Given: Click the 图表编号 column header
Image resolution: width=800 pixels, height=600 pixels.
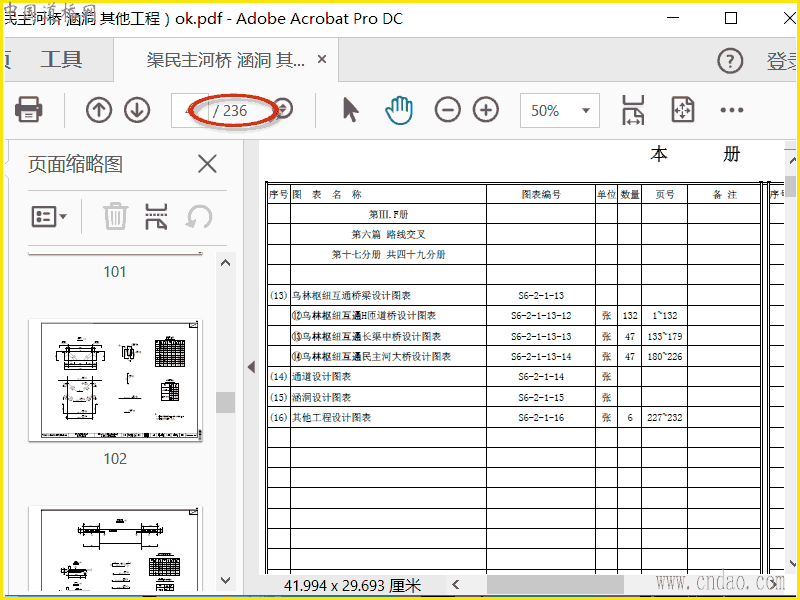Looking at the screenshot, I should (541, 194).
